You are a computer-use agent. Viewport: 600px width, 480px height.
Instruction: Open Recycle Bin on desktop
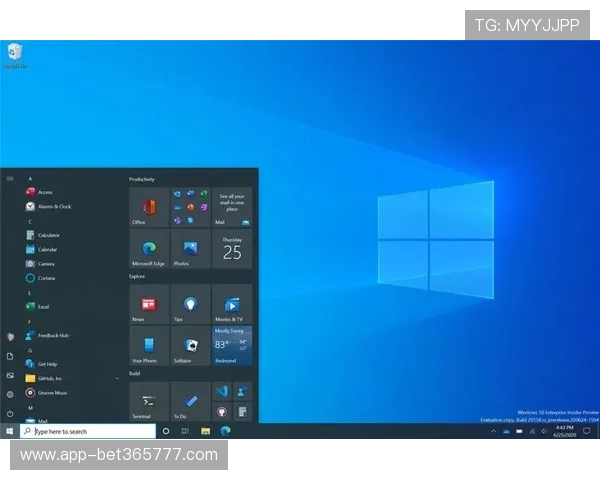click(15, 55)
